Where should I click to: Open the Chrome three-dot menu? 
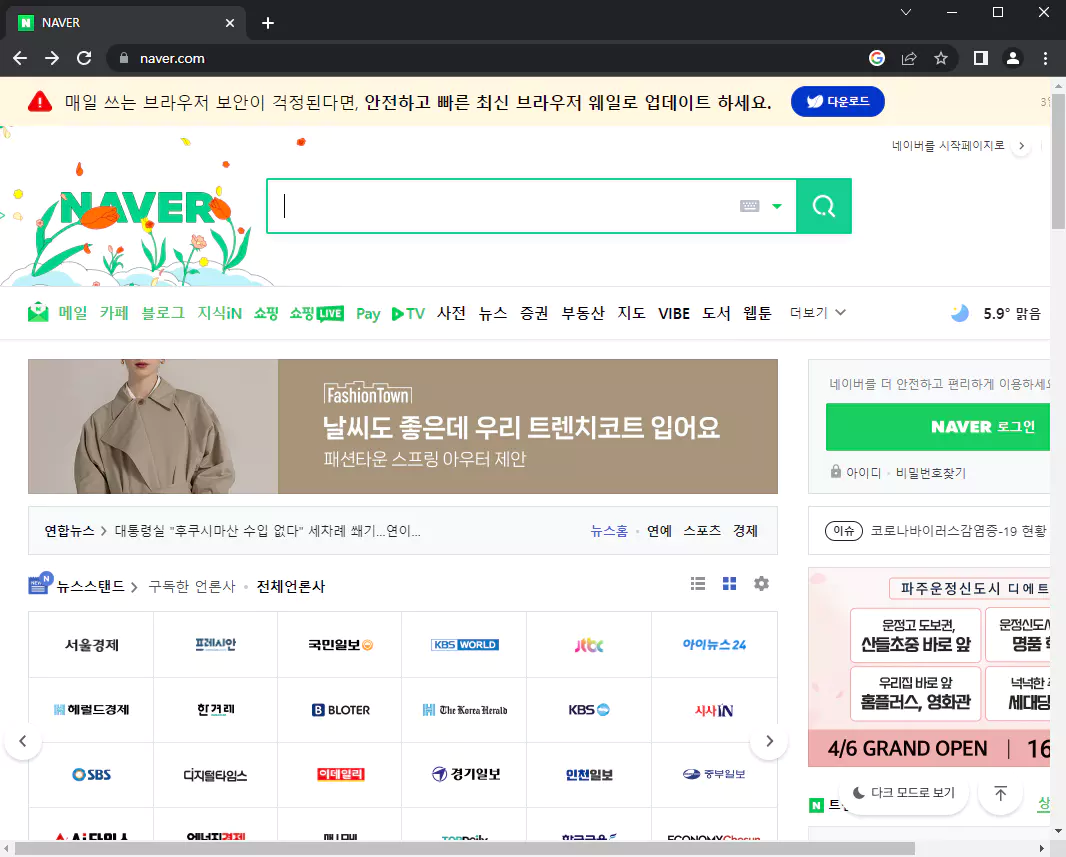point(1045,58)
